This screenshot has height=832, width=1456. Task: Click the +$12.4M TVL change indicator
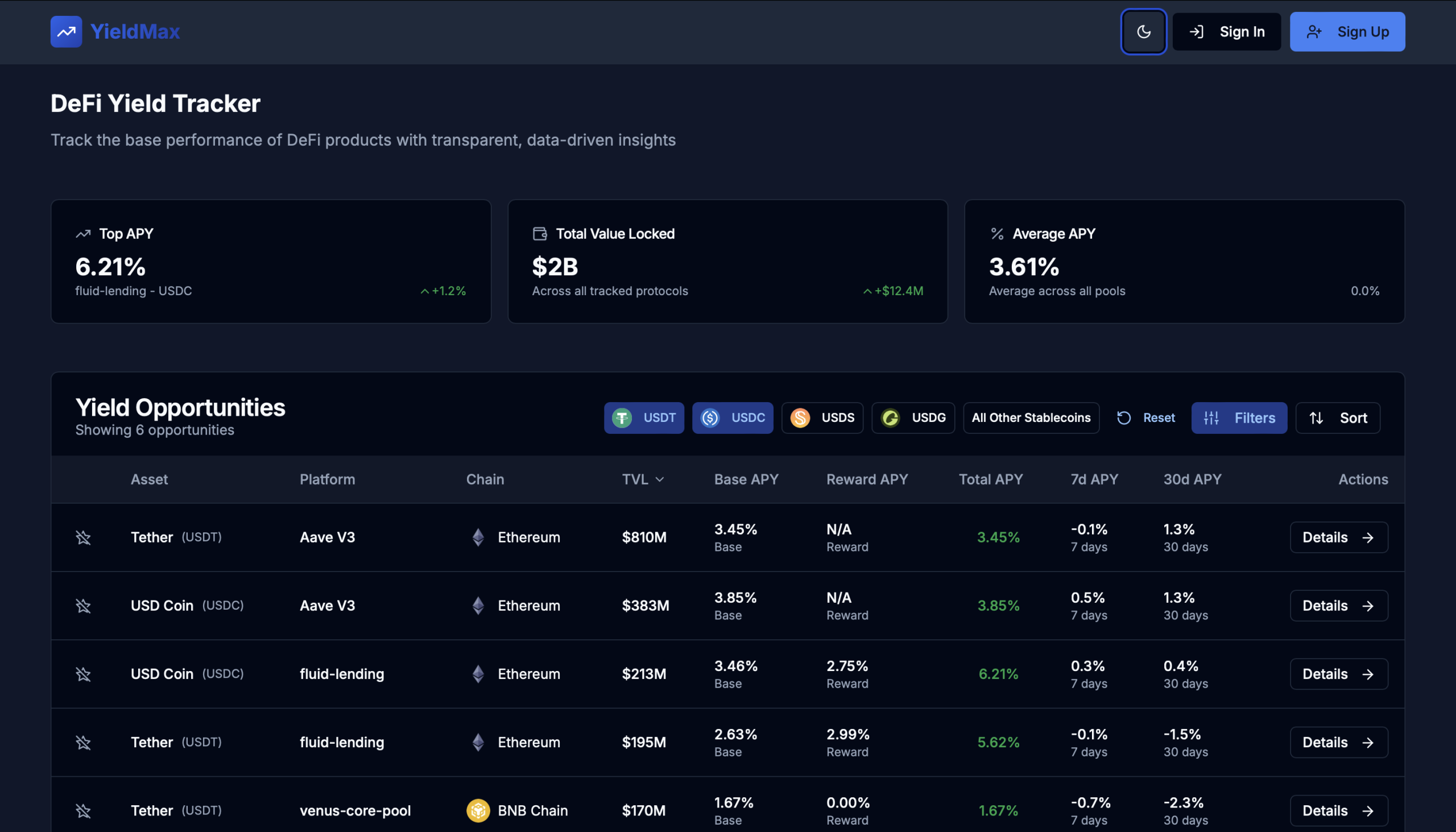pos(893,291)
